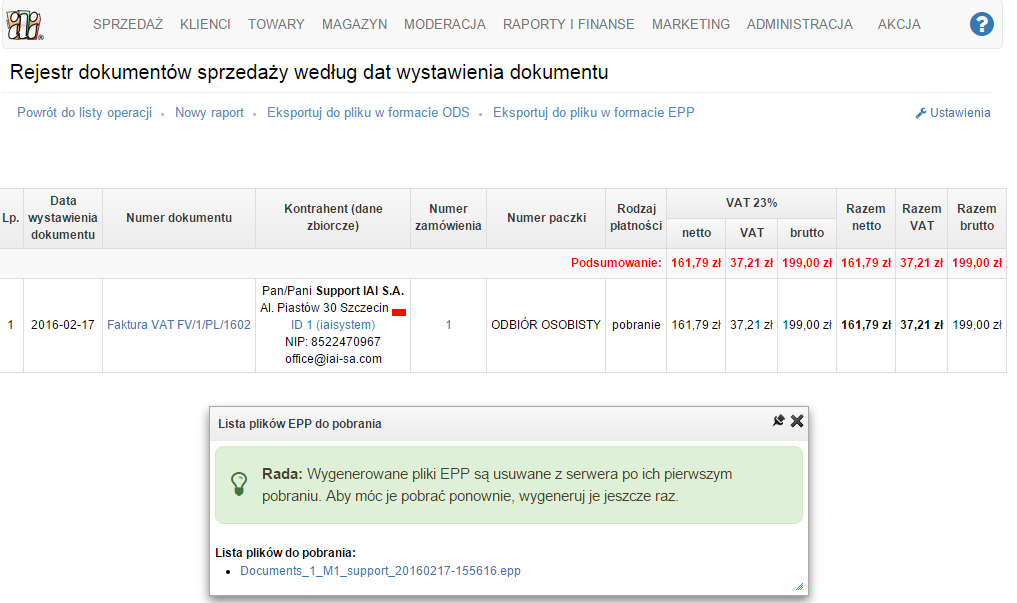This screenshot has width=1017, height=603.
Task: Open the SPRZEDAŻ menu
Action: point(128,24)
